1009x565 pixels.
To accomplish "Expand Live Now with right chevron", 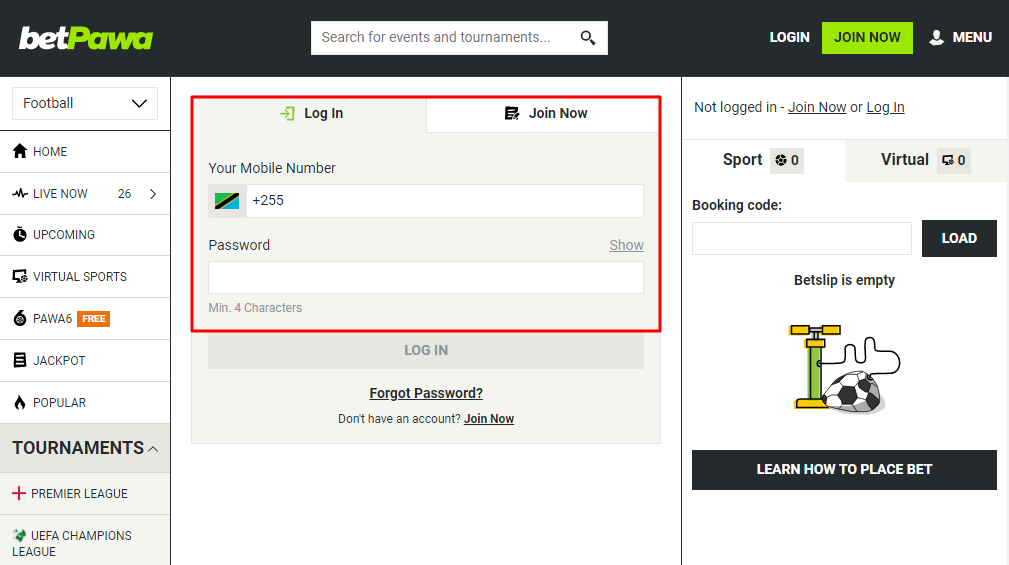I will click(x=153, y=194).
